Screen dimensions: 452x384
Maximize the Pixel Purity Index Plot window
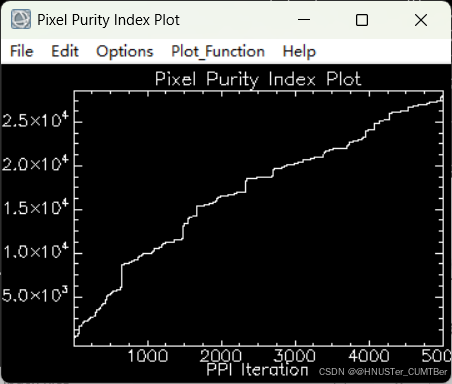click(362, 20)
